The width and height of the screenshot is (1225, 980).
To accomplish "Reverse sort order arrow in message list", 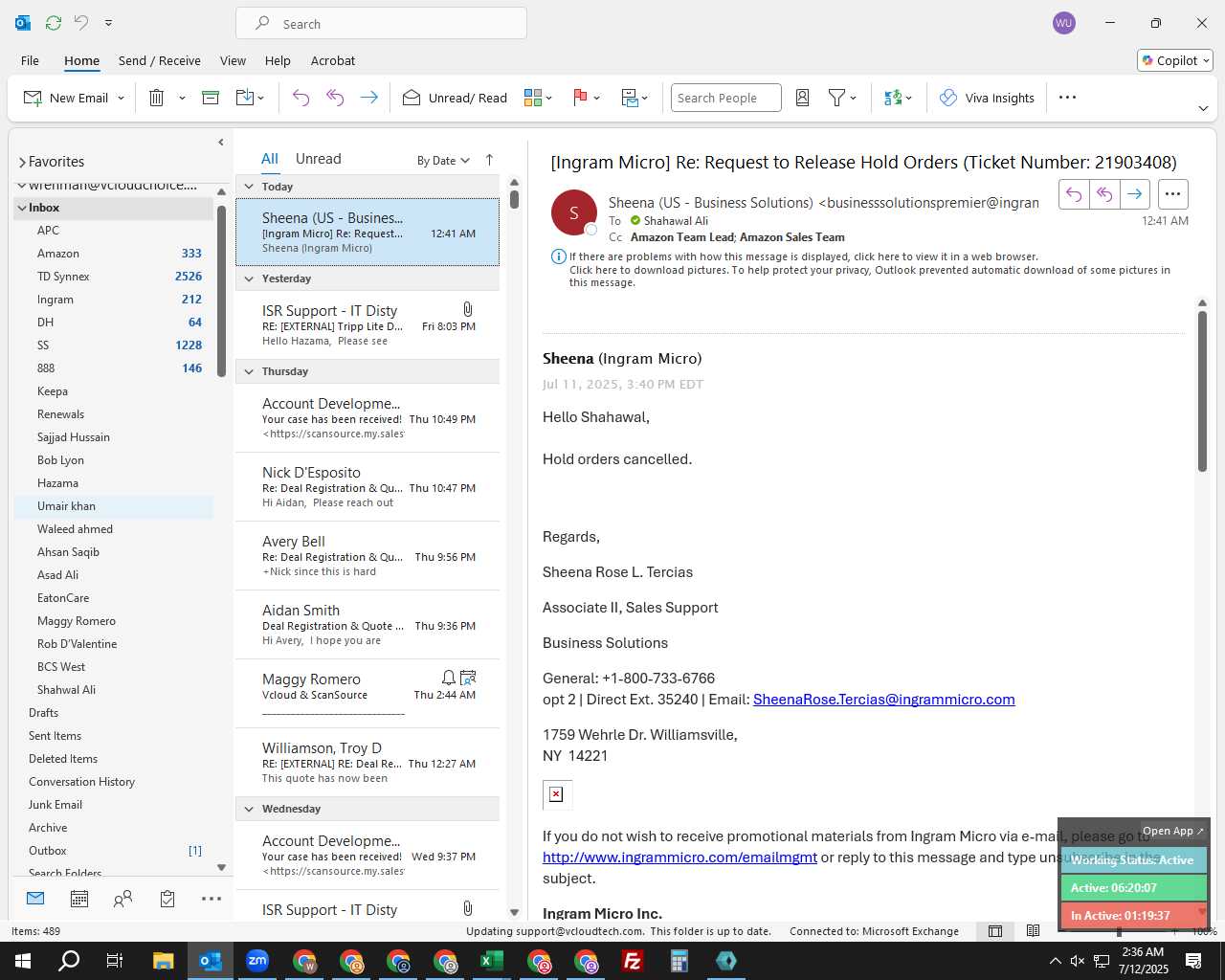I will (489, 160).
